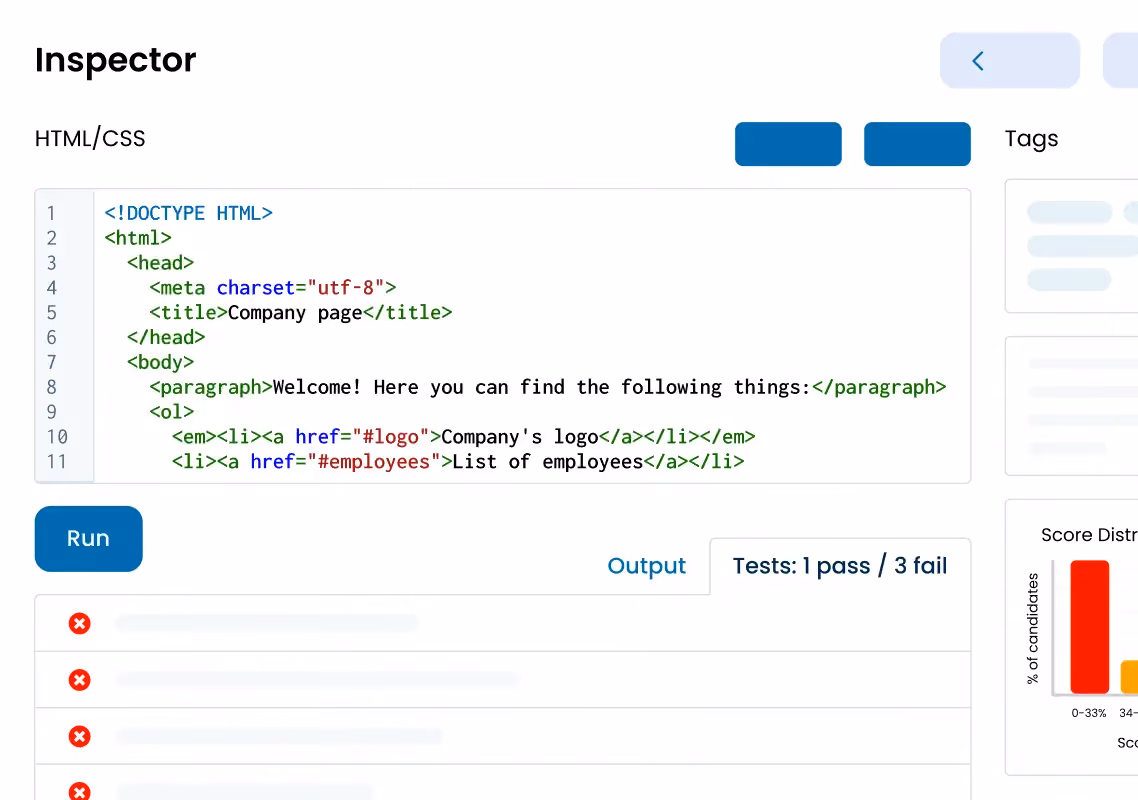
Task: Click the meta charset="utf-8" line
Action: (273, 288)
